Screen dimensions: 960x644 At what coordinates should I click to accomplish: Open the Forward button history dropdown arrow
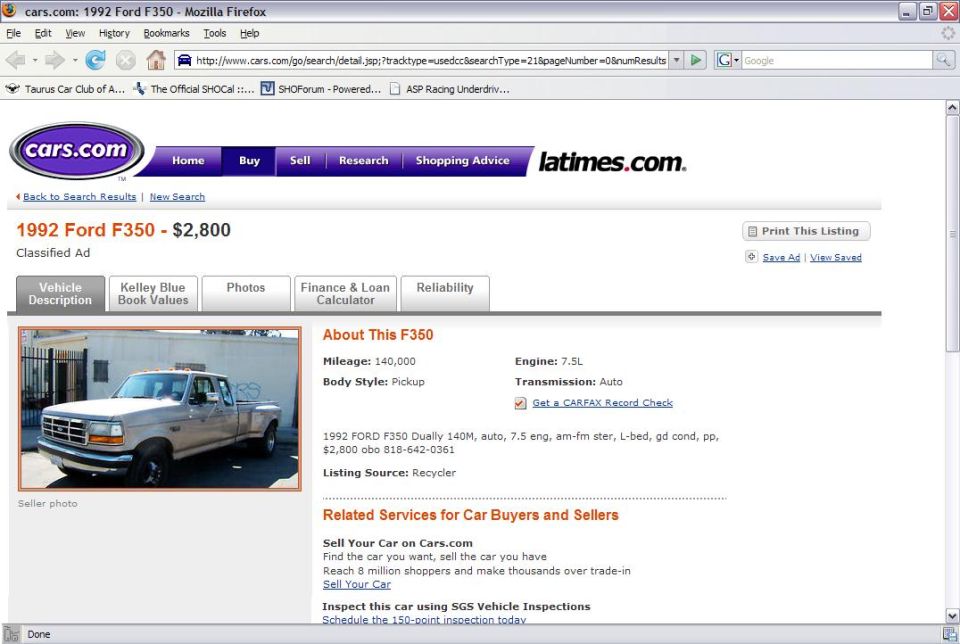point(75,60)
